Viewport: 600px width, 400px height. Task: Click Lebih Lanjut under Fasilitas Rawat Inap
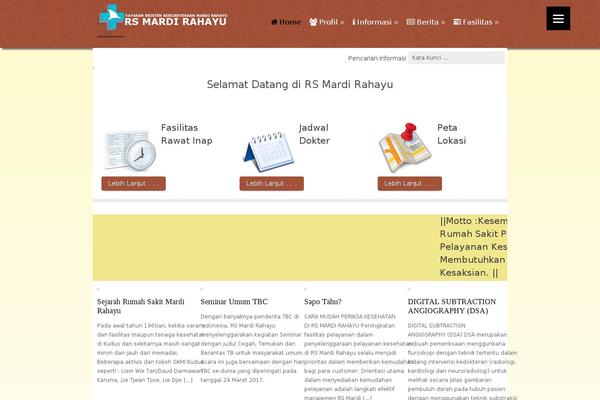click(x=134, y=183)
